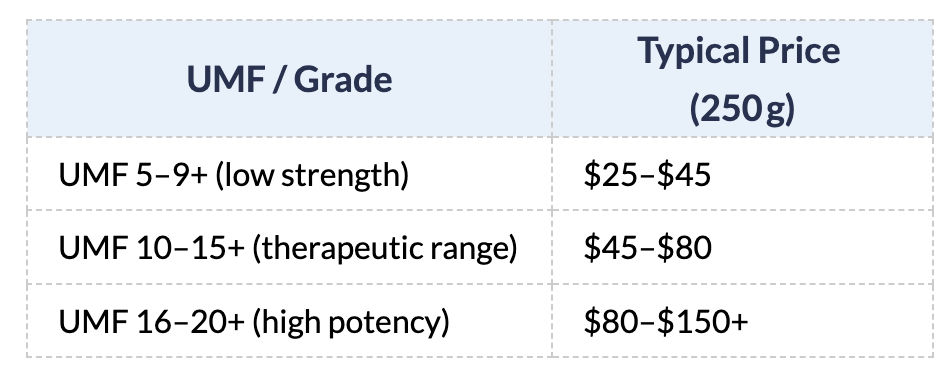Select the Typical Price (250g) column header

coord(742,79)
